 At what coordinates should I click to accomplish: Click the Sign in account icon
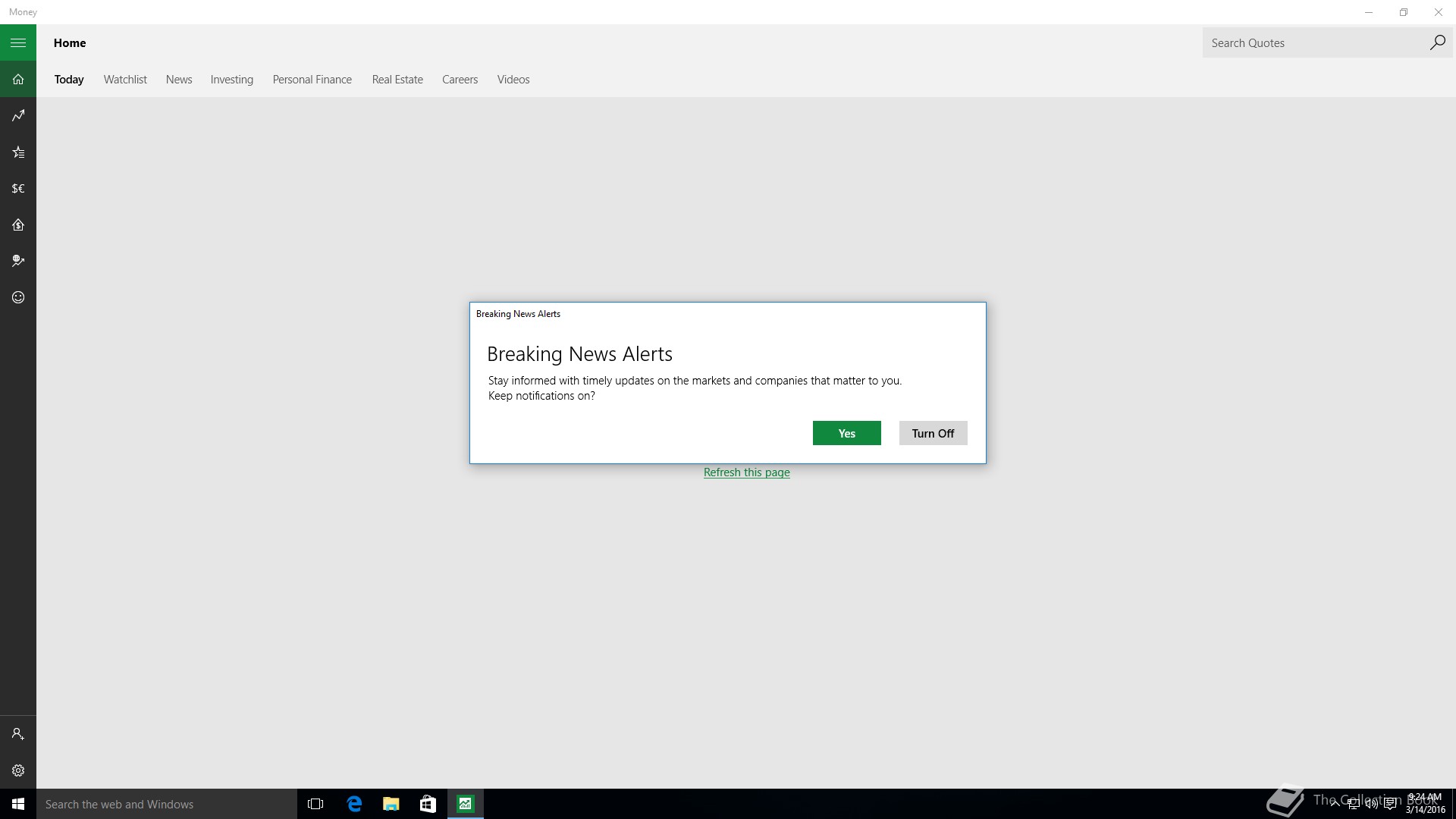click(18, 734)
